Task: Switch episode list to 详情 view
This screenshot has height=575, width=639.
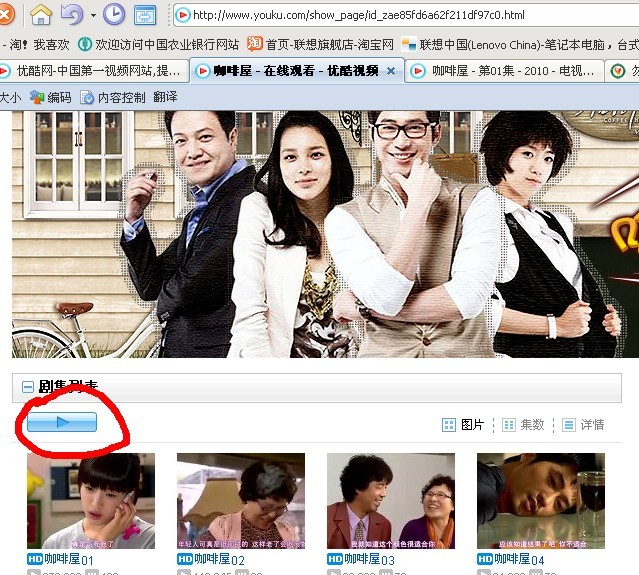Action: (x=593, y=425)
